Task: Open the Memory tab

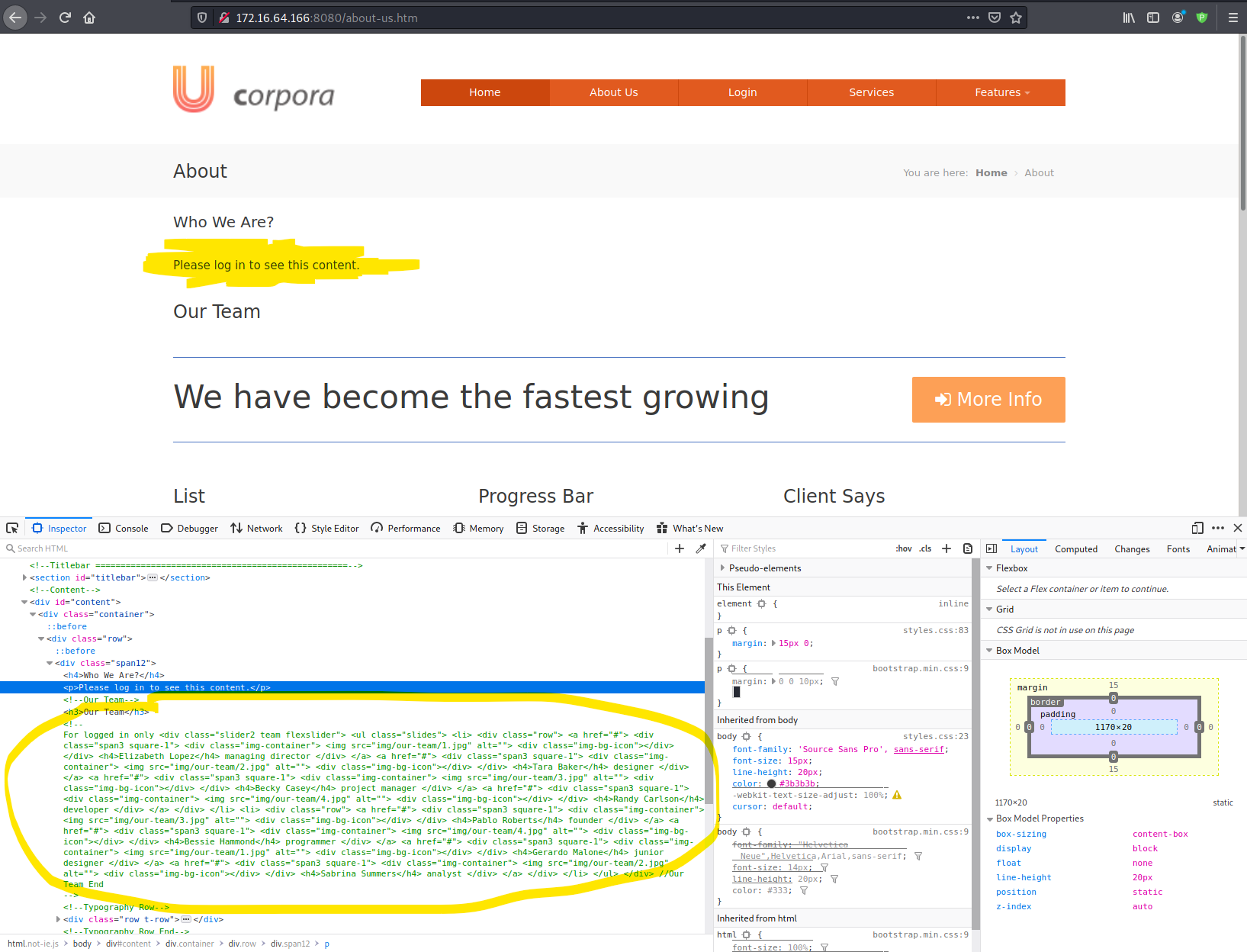Action: (x=478, y=528)
